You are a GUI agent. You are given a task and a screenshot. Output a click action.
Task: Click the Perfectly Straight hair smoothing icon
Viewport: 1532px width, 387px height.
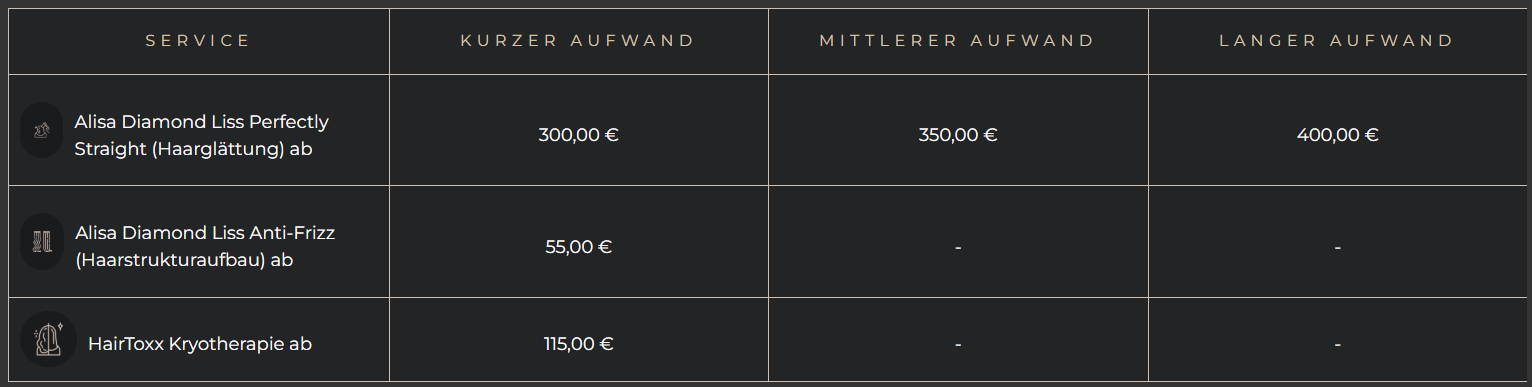click(42, 130)
